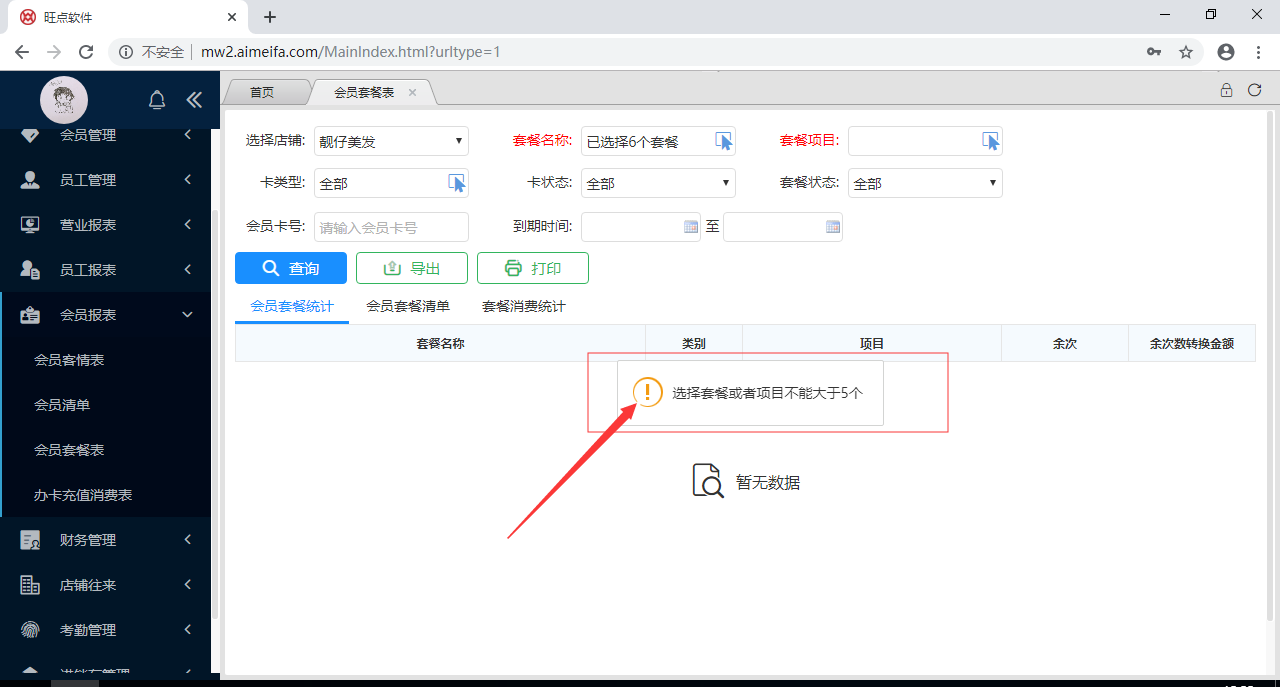This screenshot has width=1280, height=687.
Task: Open the 套餐状态 dropdown
Action: point(925,183)
